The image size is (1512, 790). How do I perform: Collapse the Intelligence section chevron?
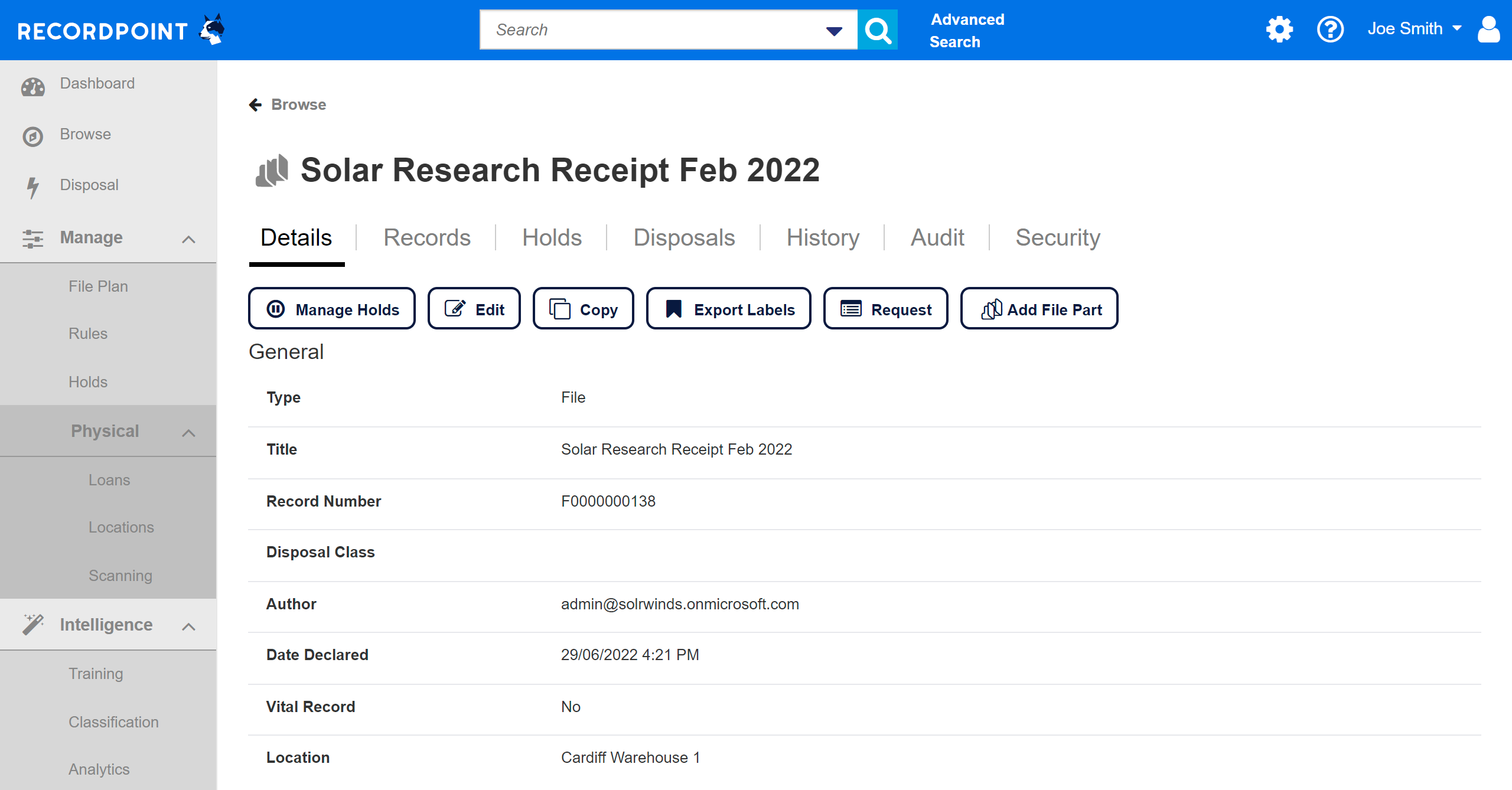pyautogui.click(x=188, y=626)
